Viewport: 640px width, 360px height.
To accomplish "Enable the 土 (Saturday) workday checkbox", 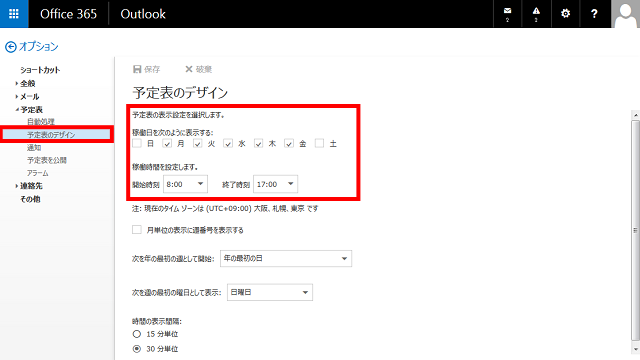I will click(x=319, y=143).
